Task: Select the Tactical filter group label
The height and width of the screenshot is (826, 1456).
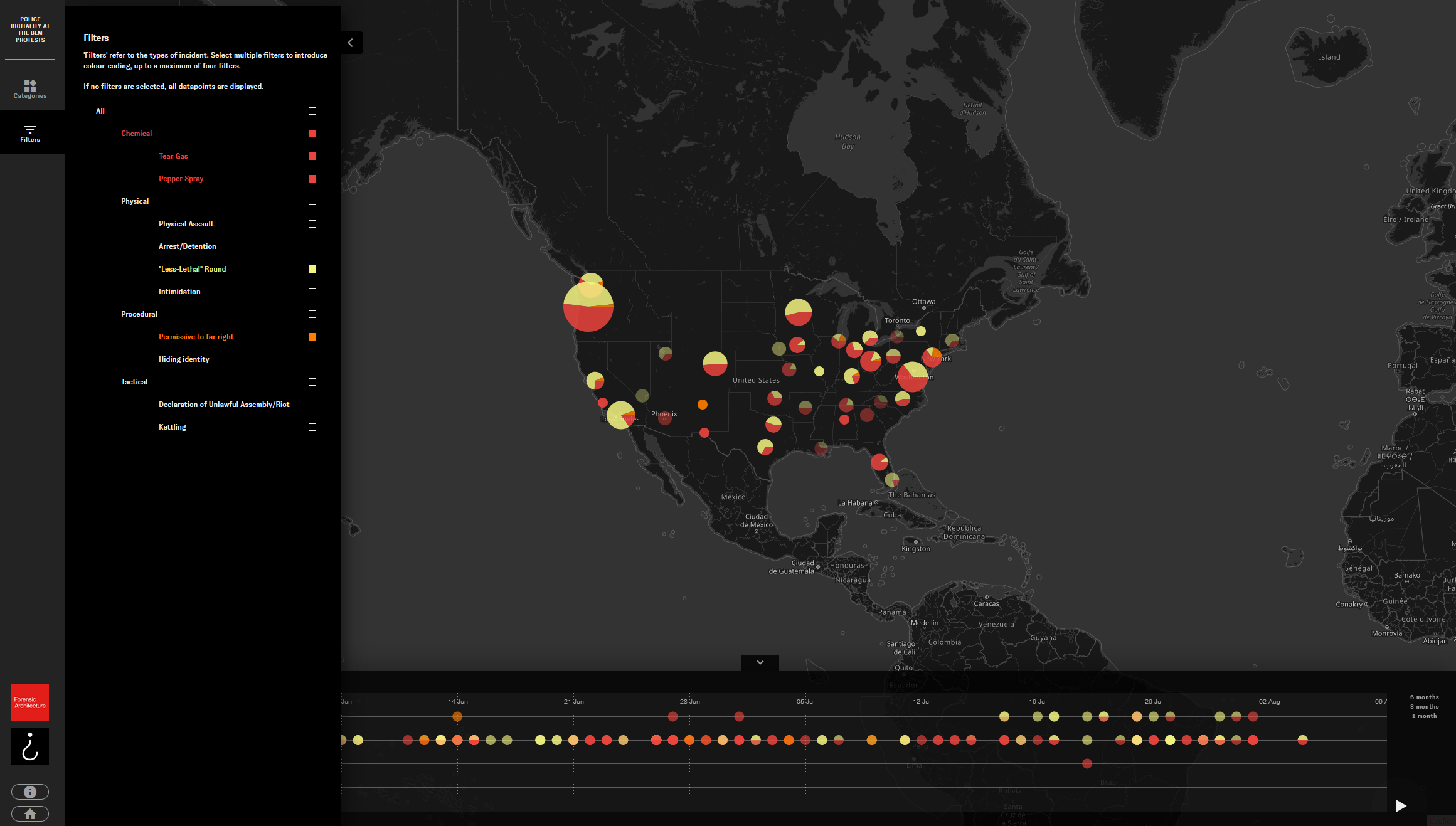Action: 134,382
